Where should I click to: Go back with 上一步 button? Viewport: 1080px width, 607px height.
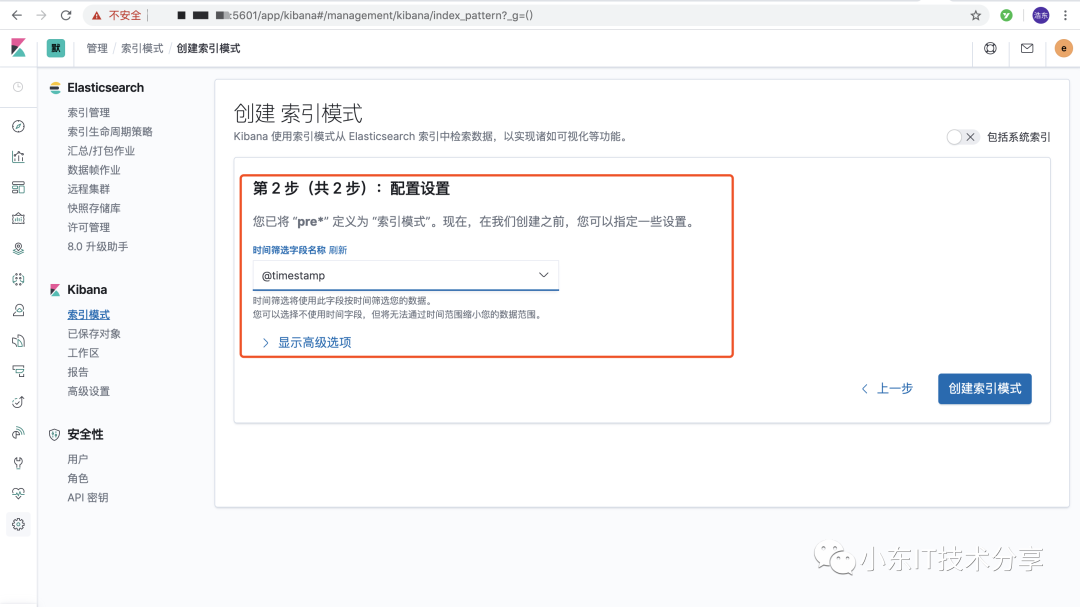click(887, 389)
